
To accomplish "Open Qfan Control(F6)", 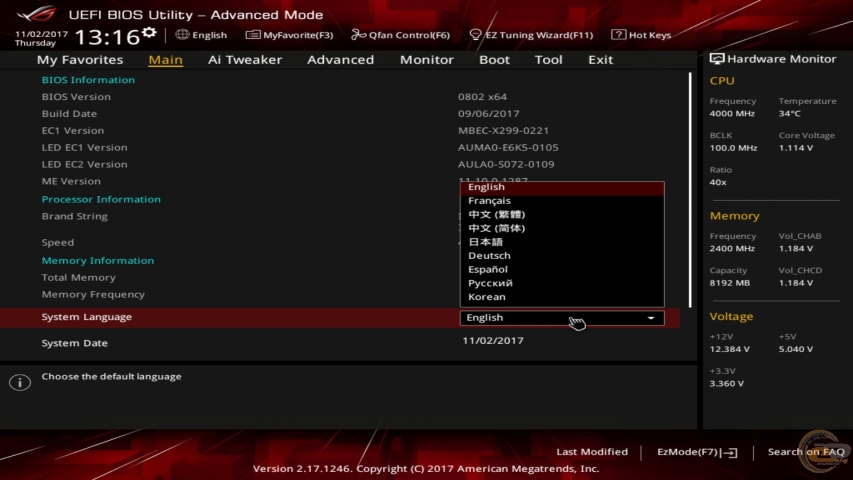I will click(400, 35).
